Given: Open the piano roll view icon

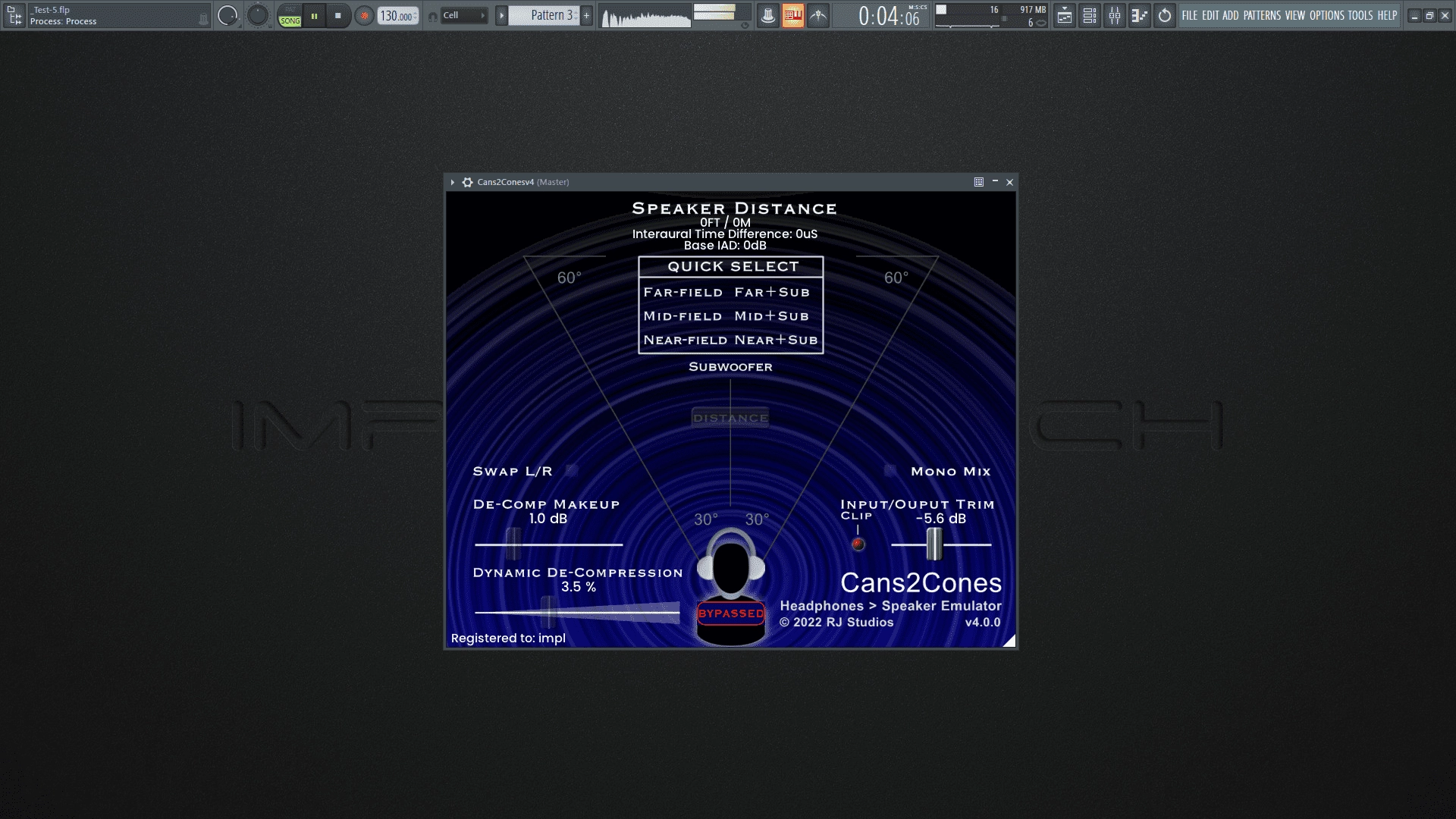Looking at the screenshot, I should pos(1139,15).
